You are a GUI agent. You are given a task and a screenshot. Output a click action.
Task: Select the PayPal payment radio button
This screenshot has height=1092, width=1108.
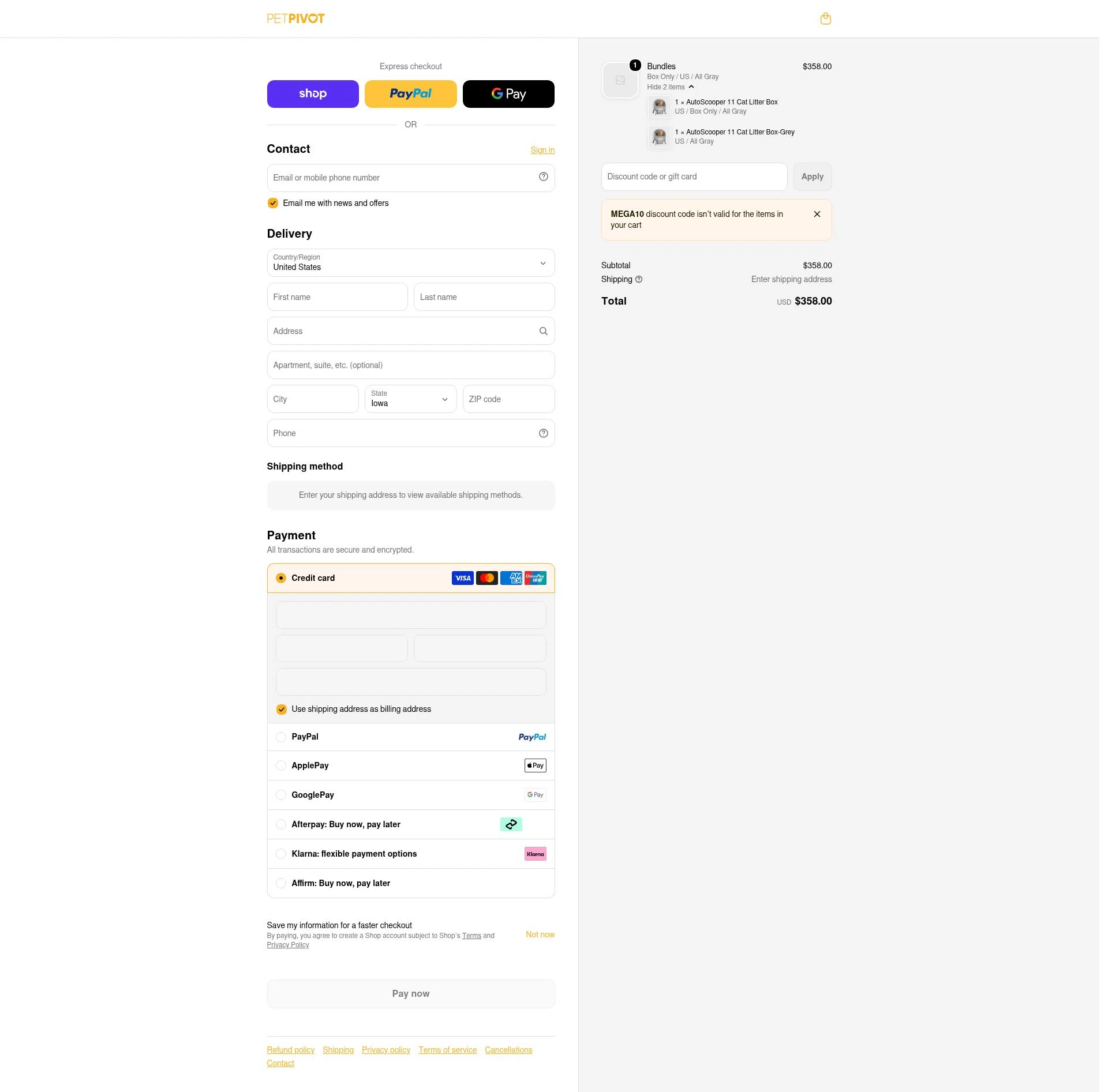tap(281, 737)
